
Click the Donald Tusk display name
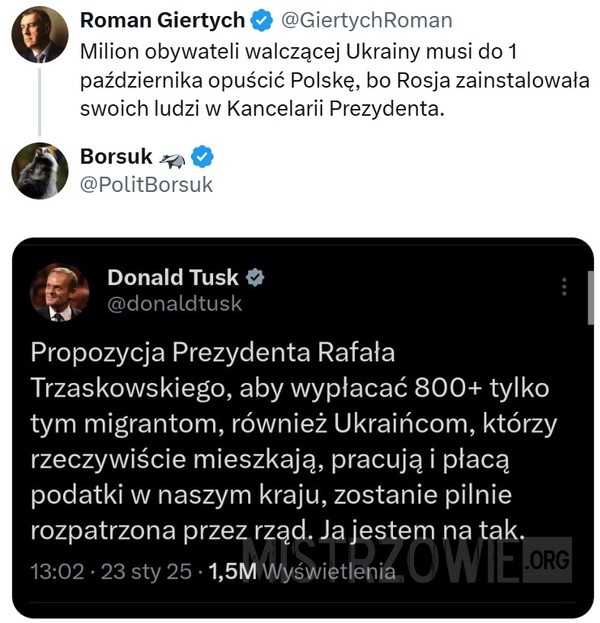click(173, 277)
